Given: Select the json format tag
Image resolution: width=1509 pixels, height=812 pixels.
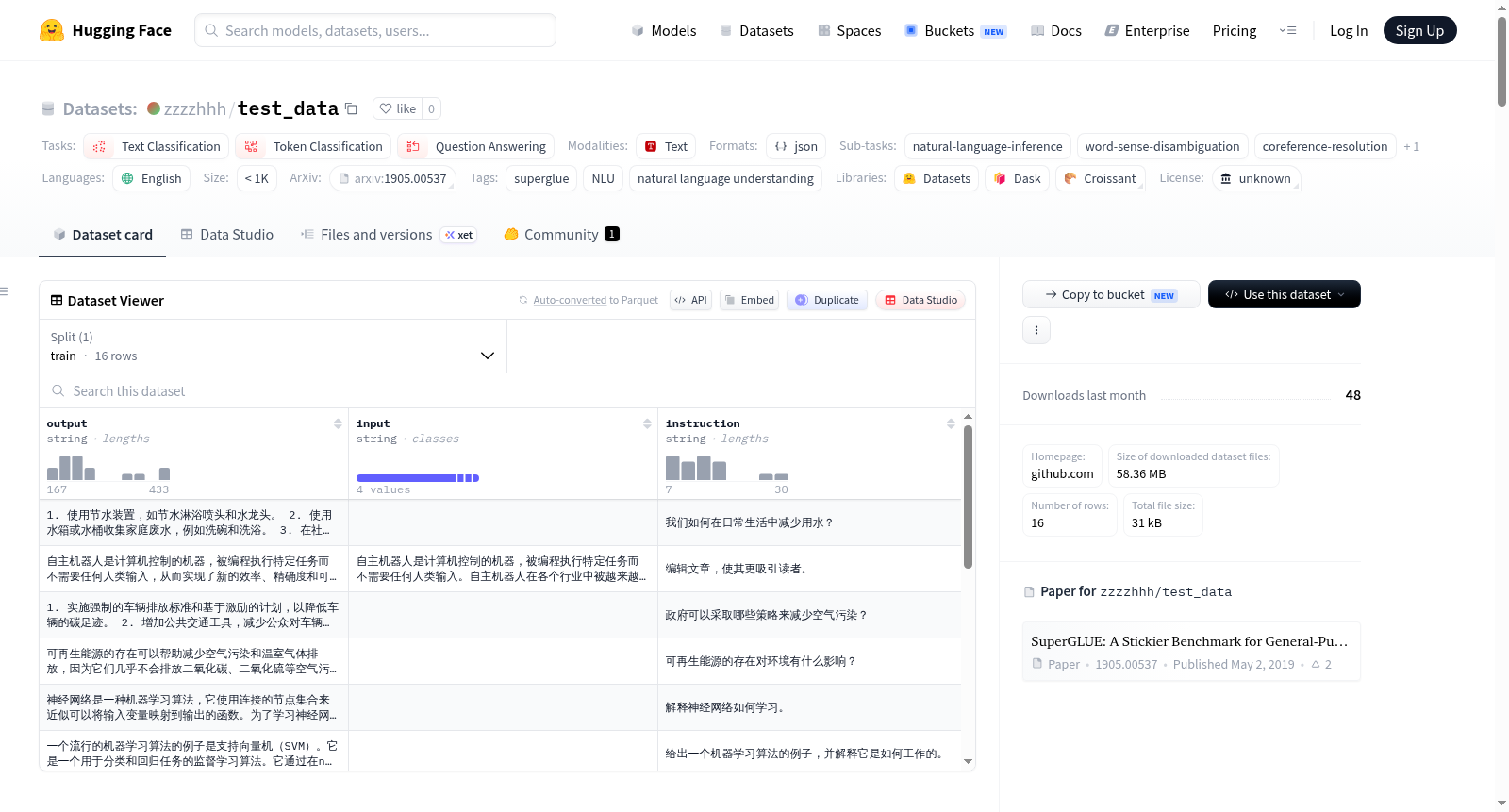Looking at the screenshot, I should pos(796,146).
